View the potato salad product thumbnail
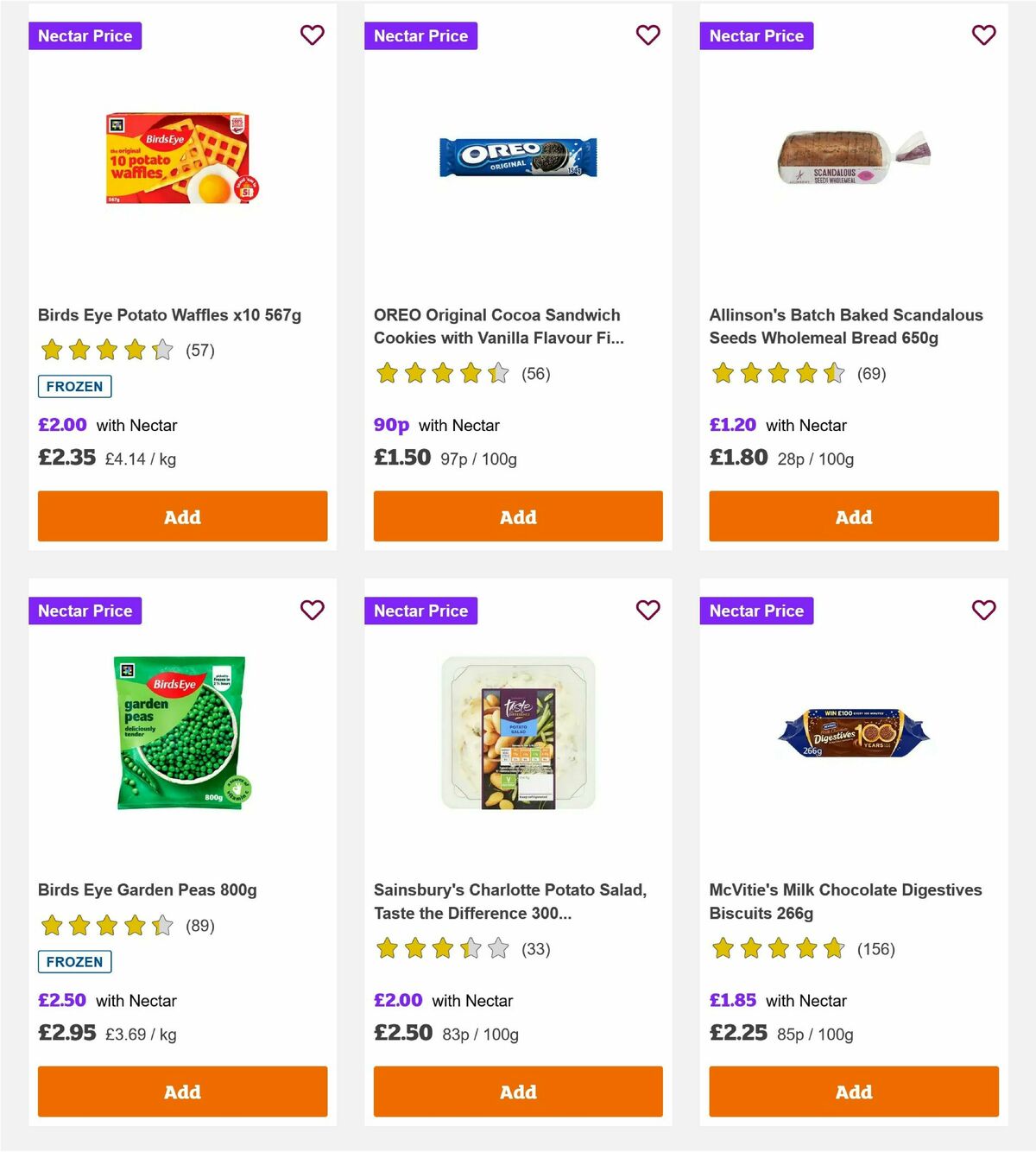Viewport: 1036px width, 1152px height. tap(517, 731)
